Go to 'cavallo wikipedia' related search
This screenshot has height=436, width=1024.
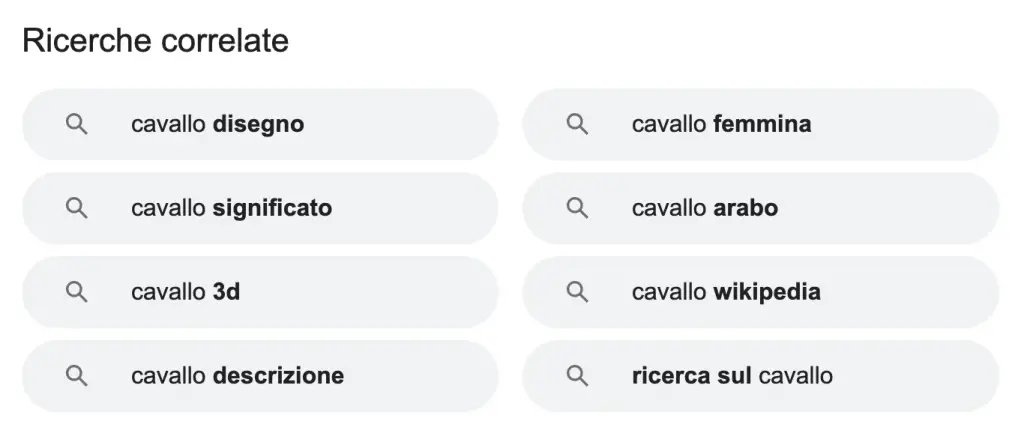[761, 292]
